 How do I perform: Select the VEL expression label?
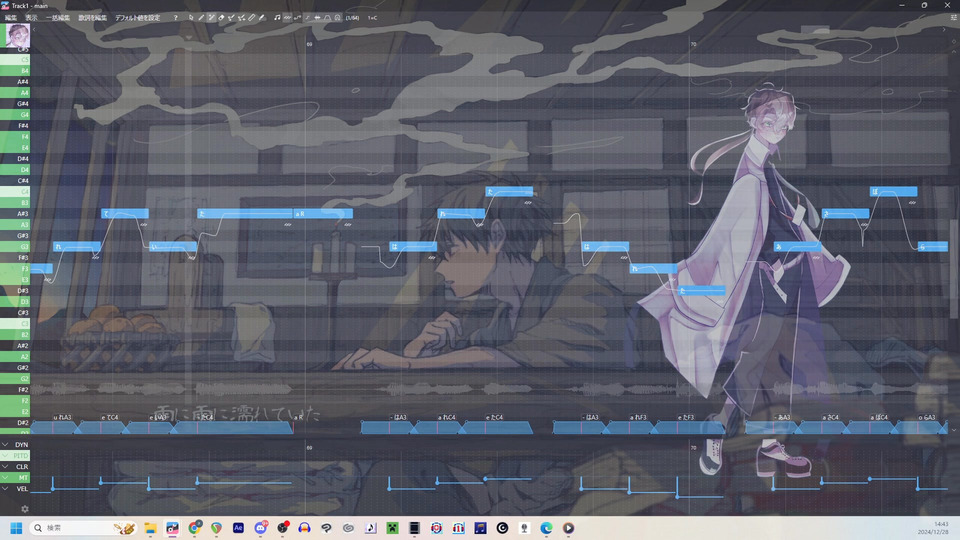pyautogui.click(x=22, y=489)
